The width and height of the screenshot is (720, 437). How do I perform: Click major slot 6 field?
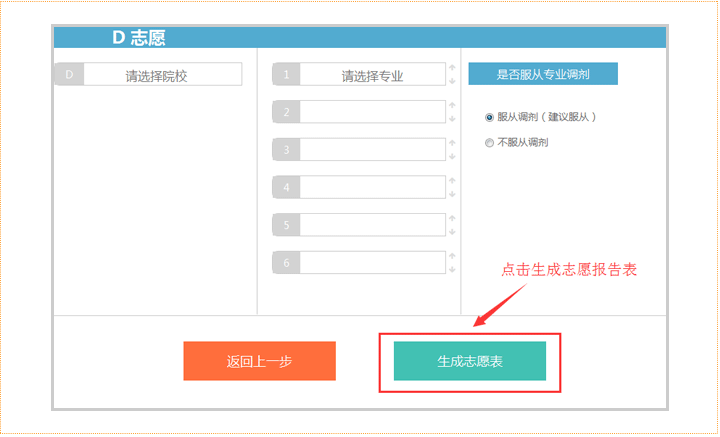(359, 263)
